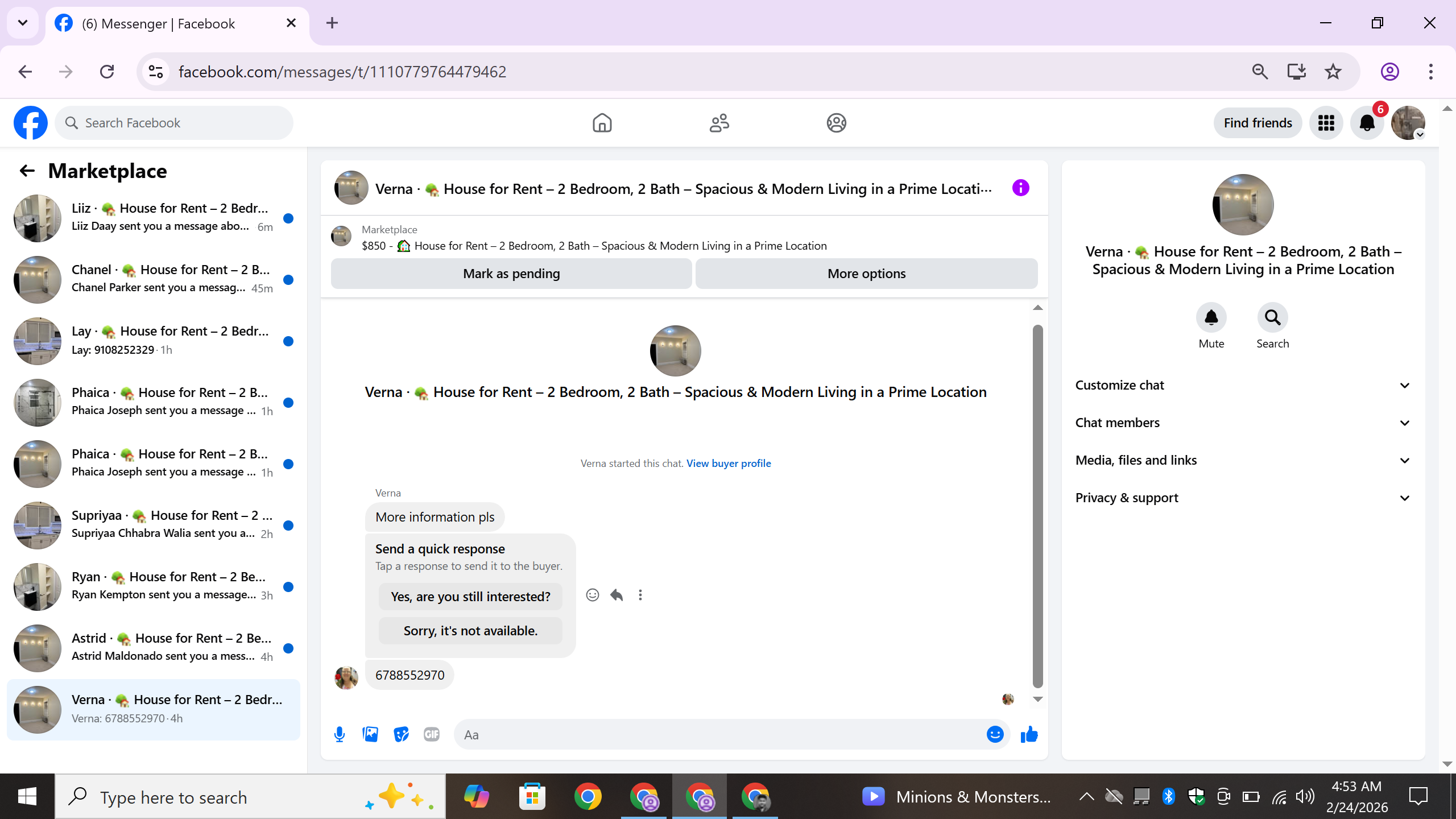Attach a file with the photo icon
The image size is (1456, 819).
(370, 734)
